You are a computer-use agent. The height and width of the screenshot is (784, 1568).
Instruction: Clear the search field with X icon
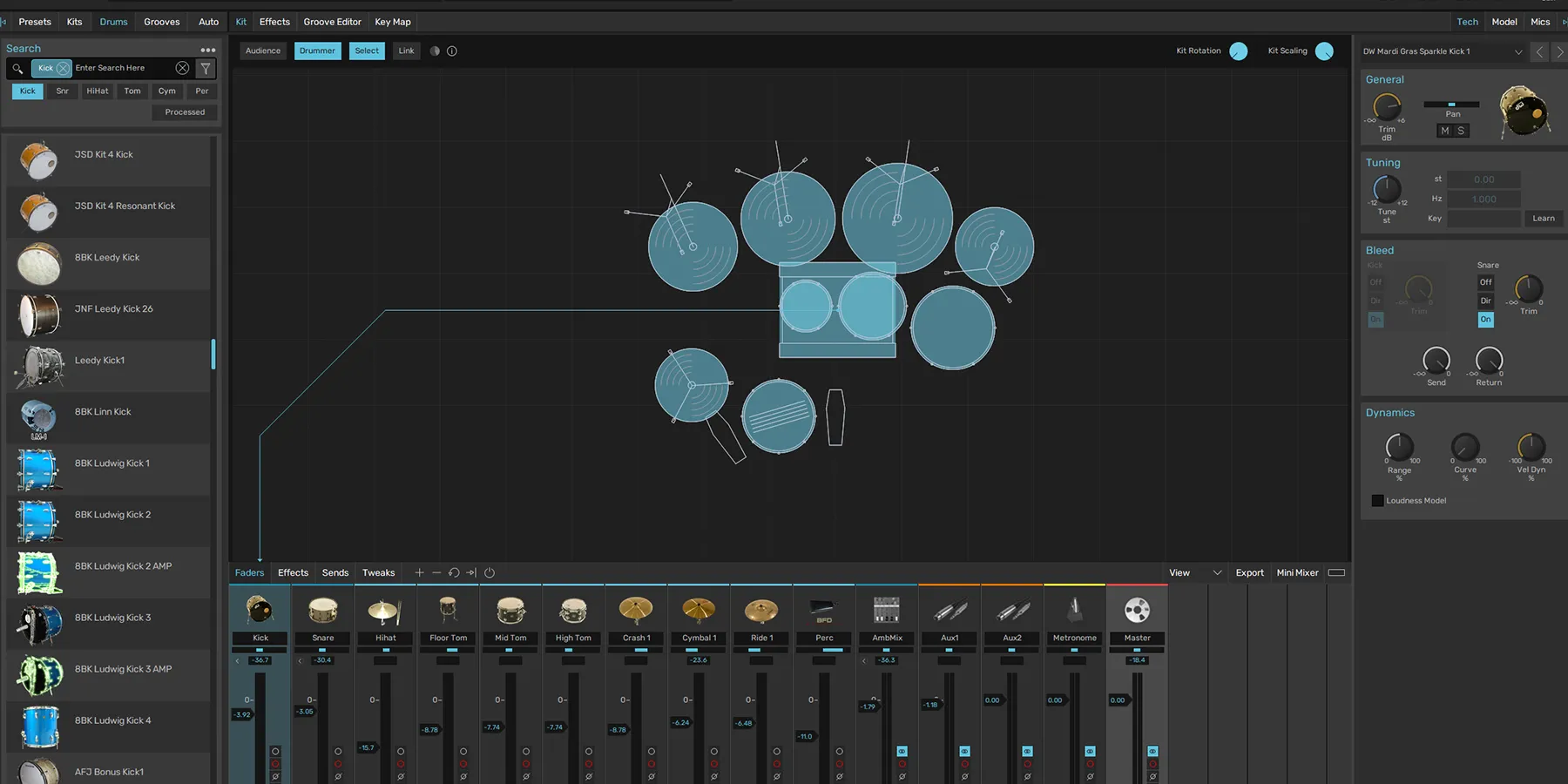tap(182, 68)
